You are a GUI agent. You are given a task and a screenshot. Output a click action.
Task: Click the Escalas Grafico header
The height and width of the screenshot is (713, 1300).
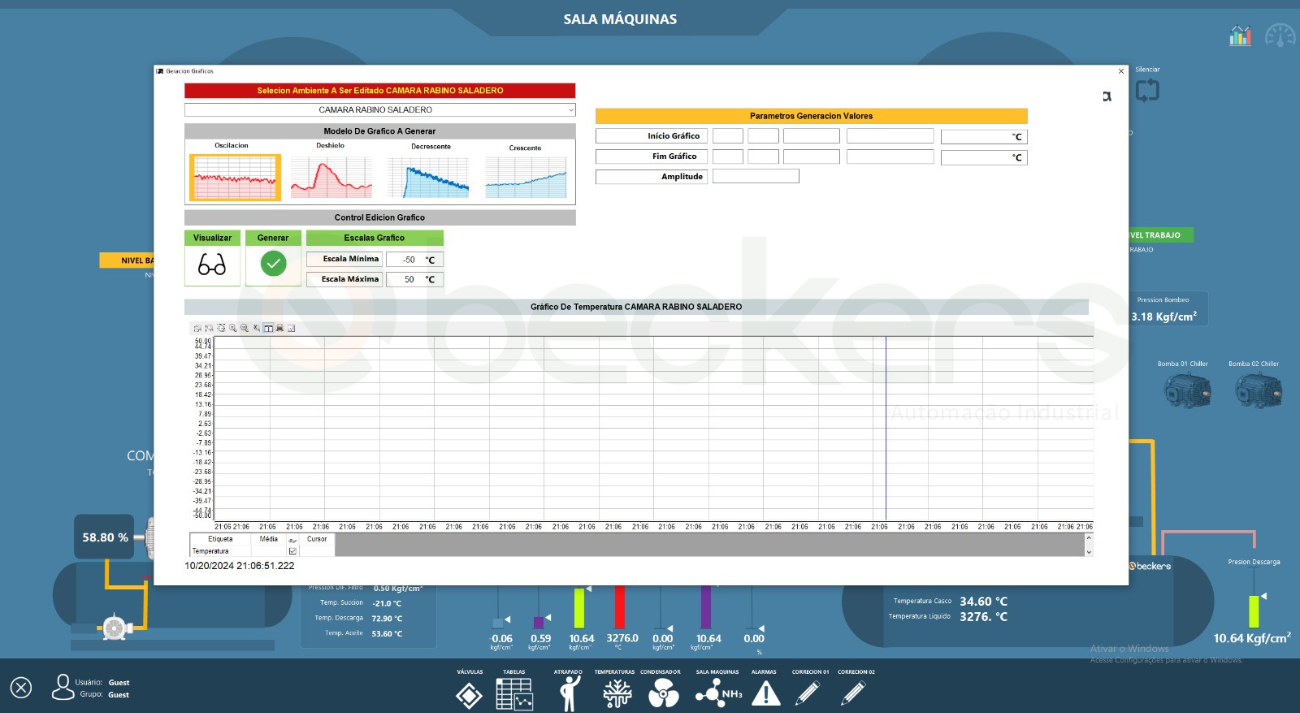click(x=375, y=238)
